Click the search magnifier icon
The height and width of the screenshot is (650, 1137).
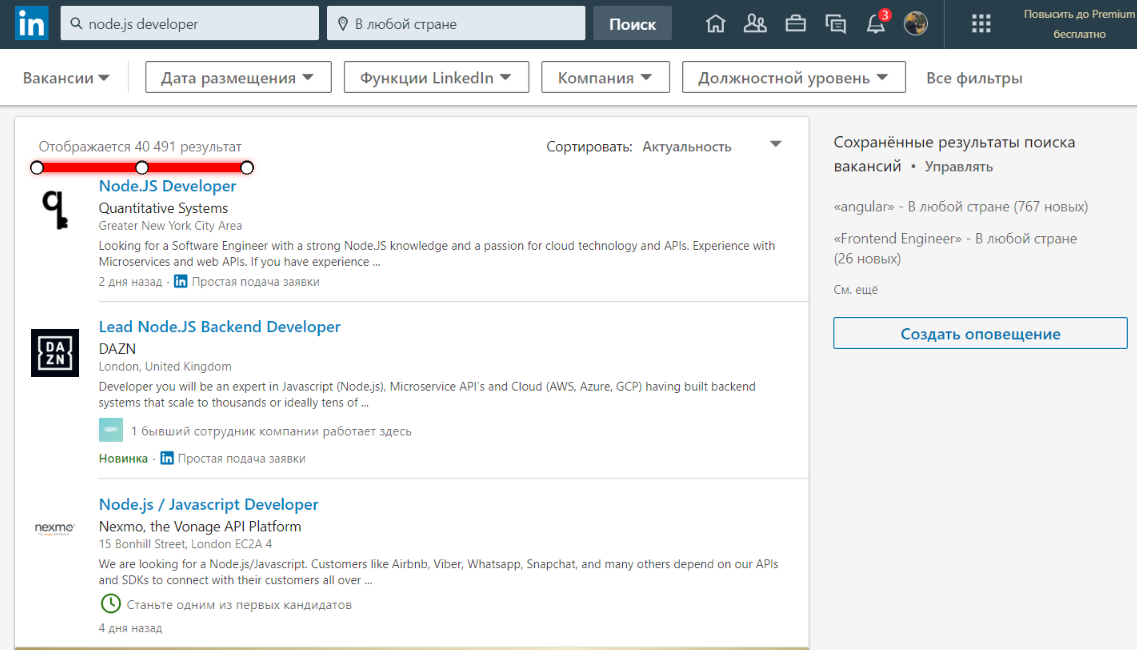pyautogui.click(x=76, y=23)
